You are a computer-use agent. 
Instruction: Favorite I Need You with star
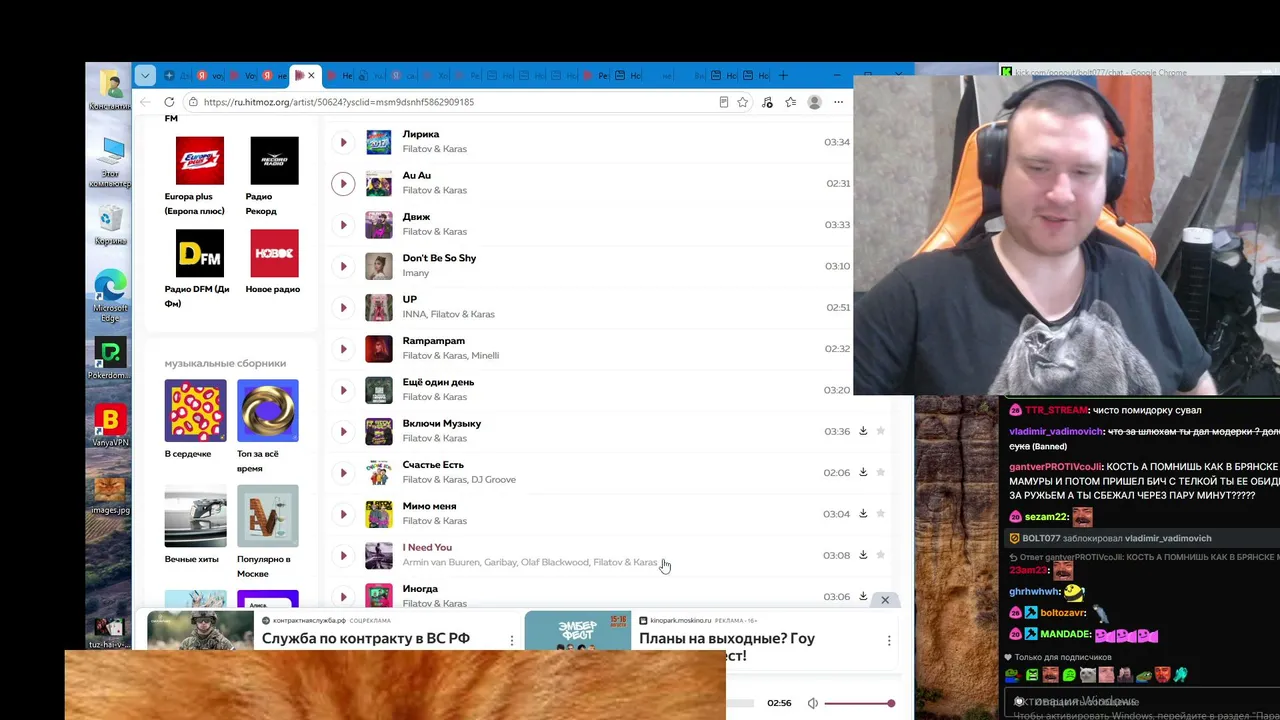point(881,555)
